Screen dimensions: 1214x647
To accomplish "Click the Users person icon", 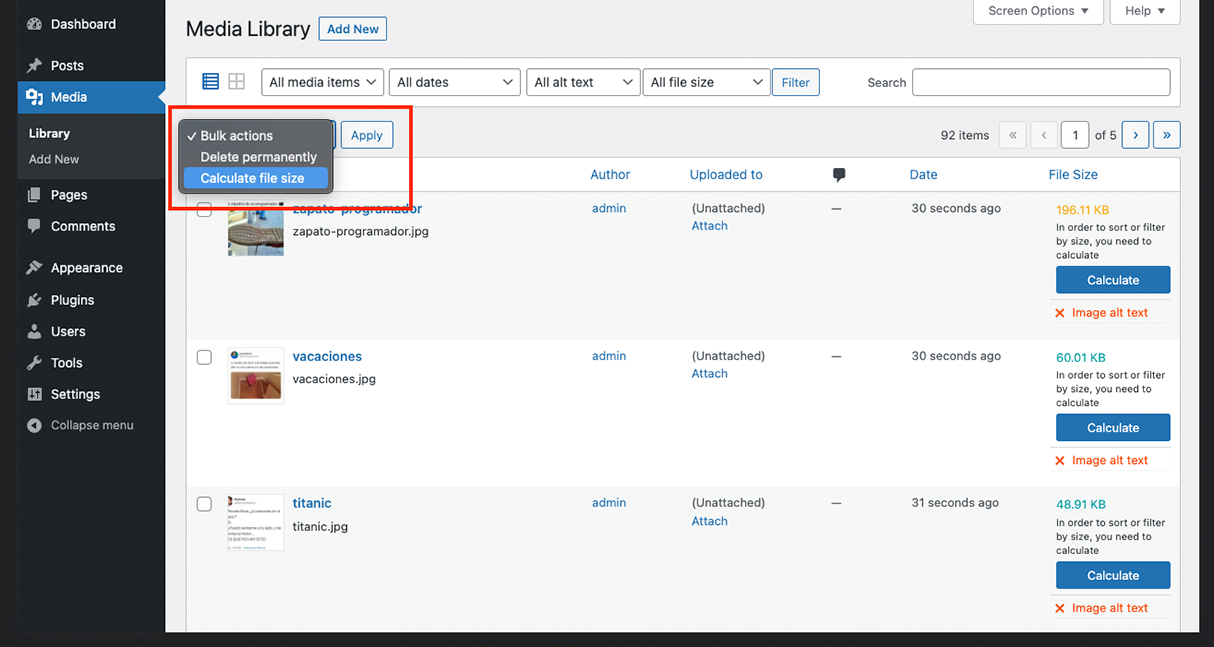I will 35,331.
